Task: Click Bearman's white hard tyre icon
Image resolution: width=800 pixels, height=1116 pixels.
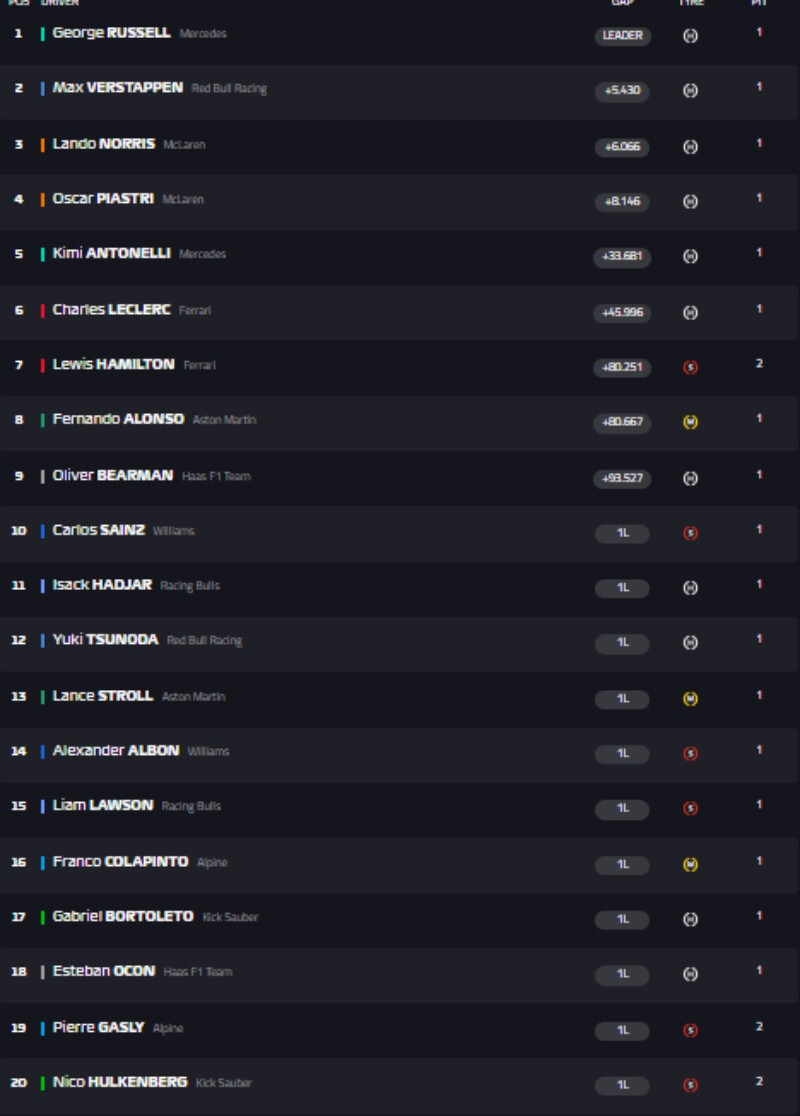Action: pyautogui.click(x=690, y=478)
